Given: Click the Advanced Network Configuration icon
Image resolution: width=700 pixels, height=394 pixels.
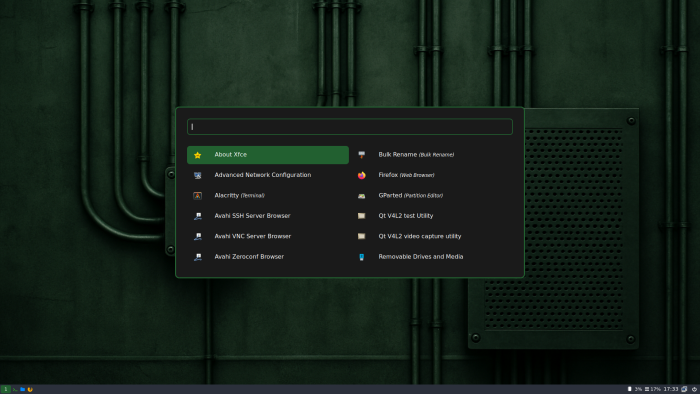Looking at the screenshot, I should coord(197,175).
